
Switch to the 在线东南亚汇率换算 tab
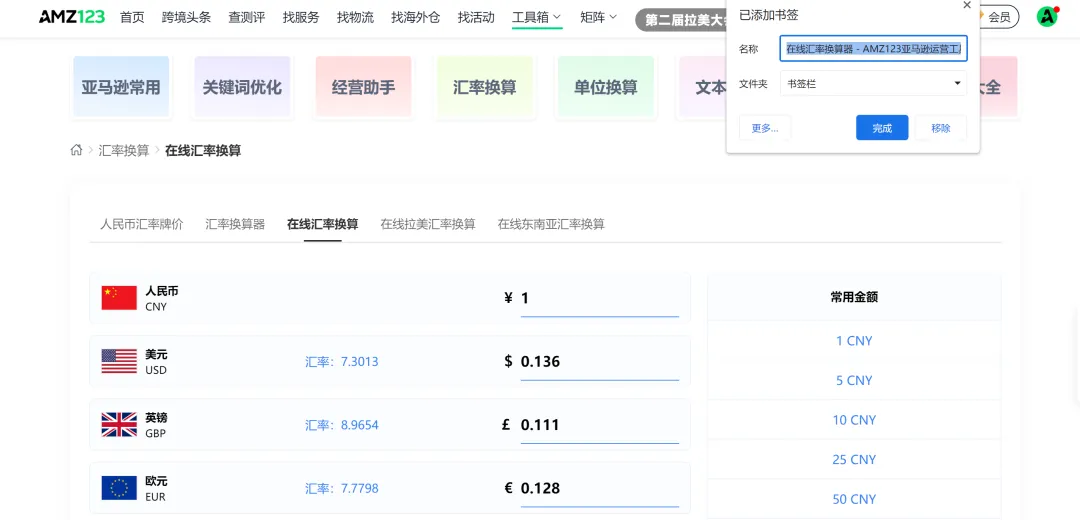click(551, 224)
